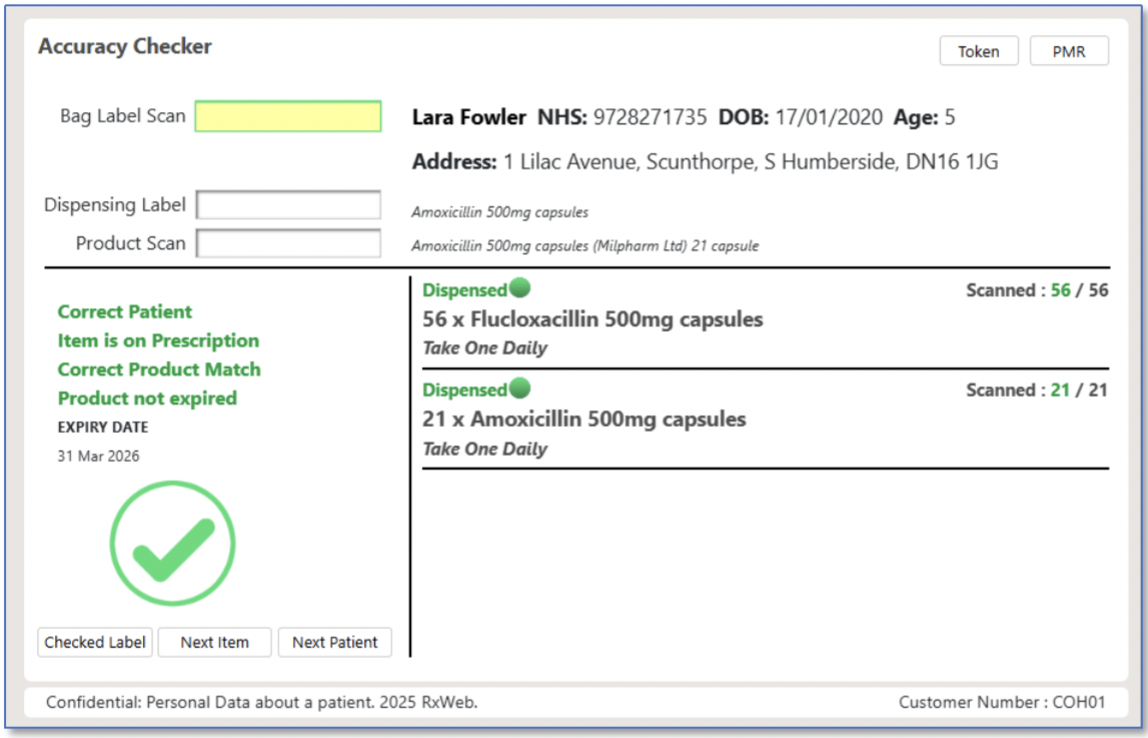
Task: Select the 56 x Flucloxacillin 500mg capsules item
Action: pyautogui.click(x=592, y=320)
